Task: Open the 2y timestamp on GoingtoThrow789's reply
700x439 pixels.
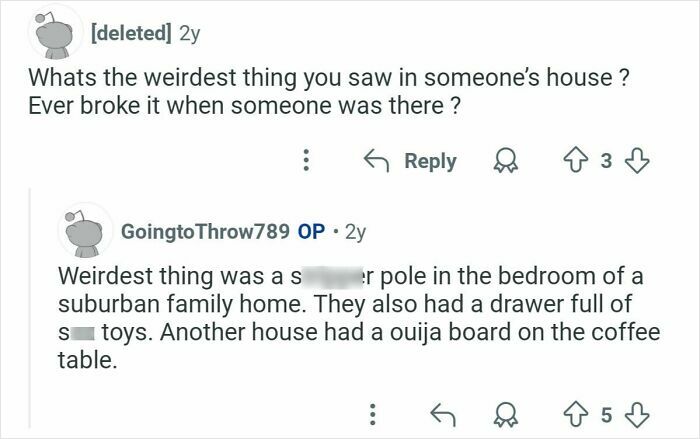Action: pyautogui.click(x=354, y=231)
